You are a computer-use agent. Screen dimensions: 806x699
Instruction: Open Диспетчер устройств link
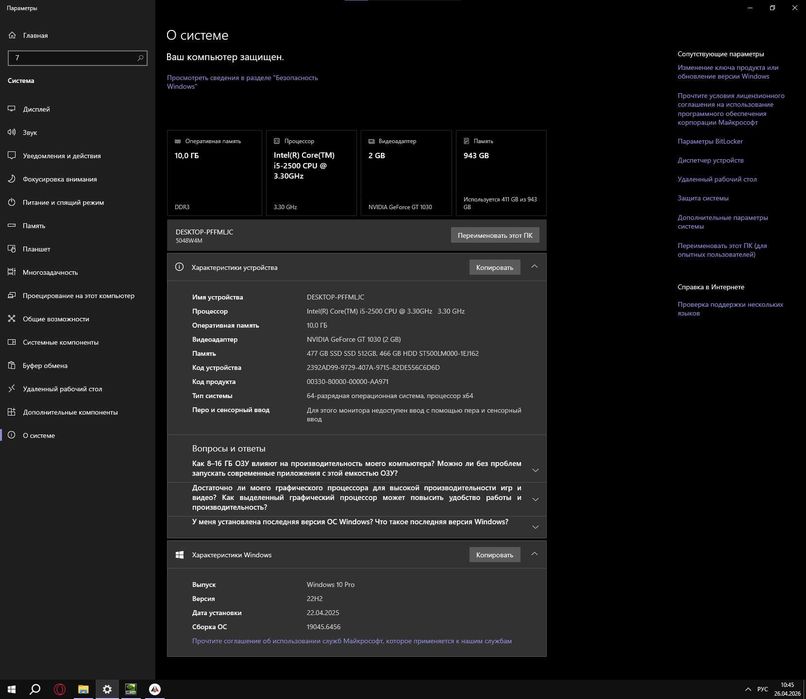[x=710, y=160]
